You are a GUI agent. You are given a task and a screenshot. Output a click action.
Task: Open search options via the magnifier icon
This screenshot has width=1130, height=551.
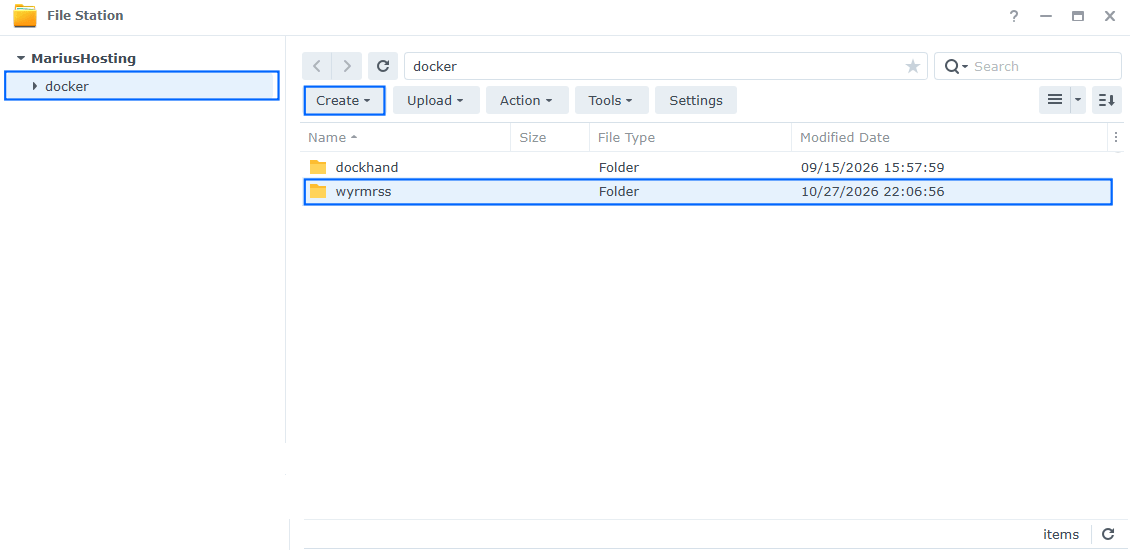pyautogui.click(x=956, y=66)
